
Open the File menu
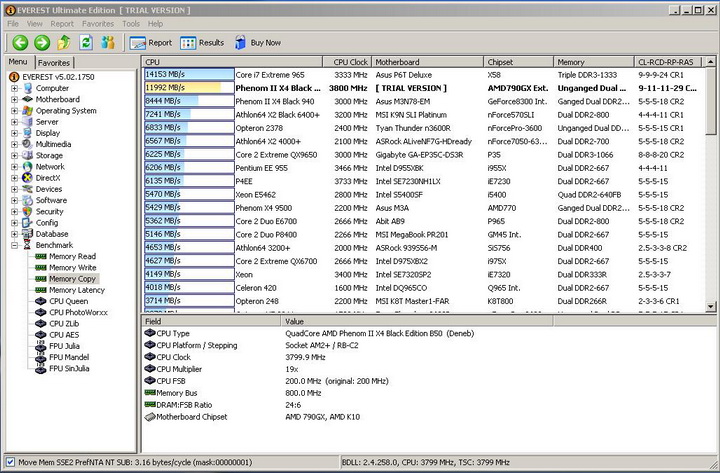(x=13, y=24)
